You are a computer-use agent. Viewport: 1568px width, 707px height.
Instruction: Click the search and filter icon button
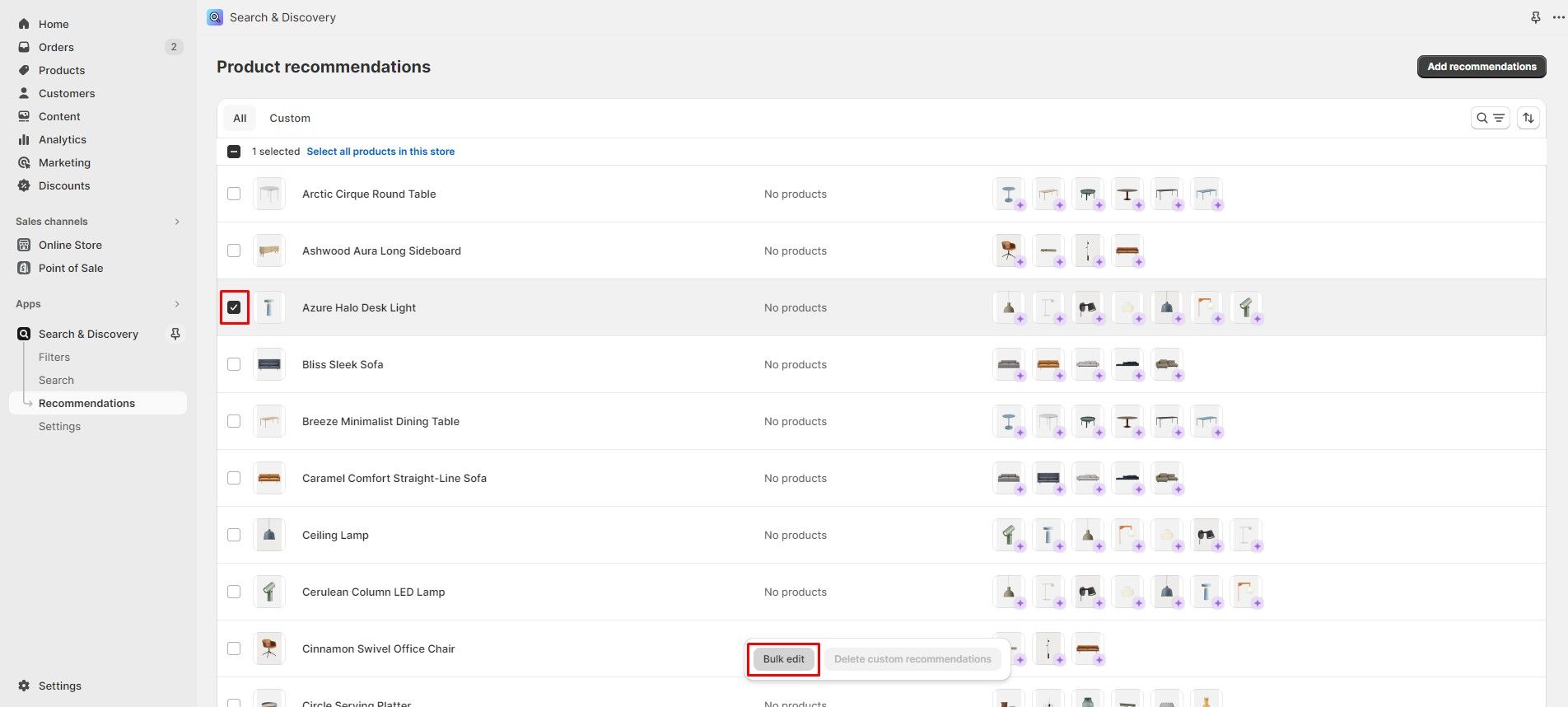point(1490,118)
